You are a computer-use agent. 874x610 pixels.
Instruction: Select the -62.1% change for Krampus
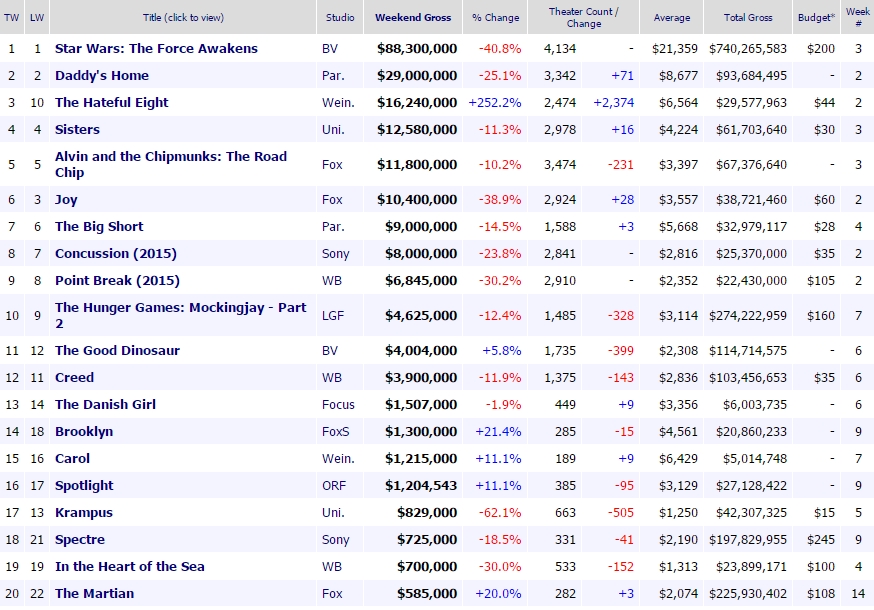coord(500,512)
